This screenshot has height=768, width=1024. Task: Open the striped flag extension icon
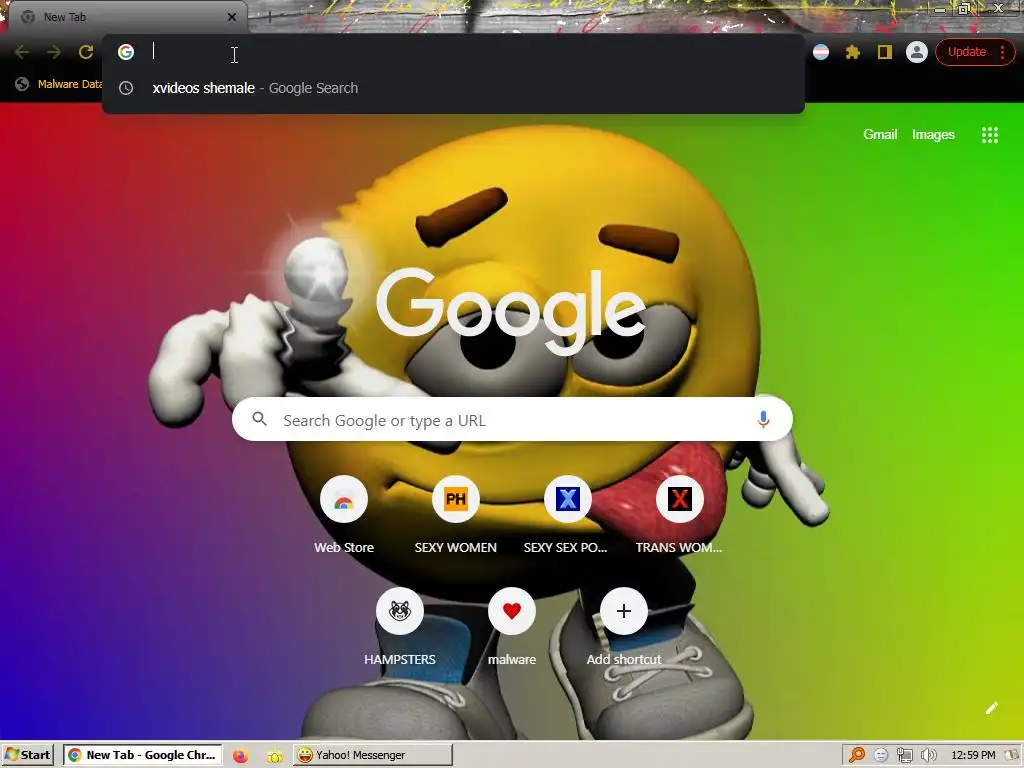point(821,52)
